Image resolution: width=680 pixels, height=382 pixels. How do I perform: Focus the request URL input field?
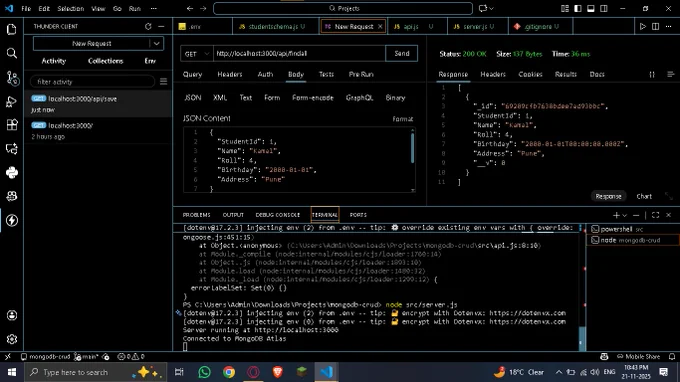point(299,53)
